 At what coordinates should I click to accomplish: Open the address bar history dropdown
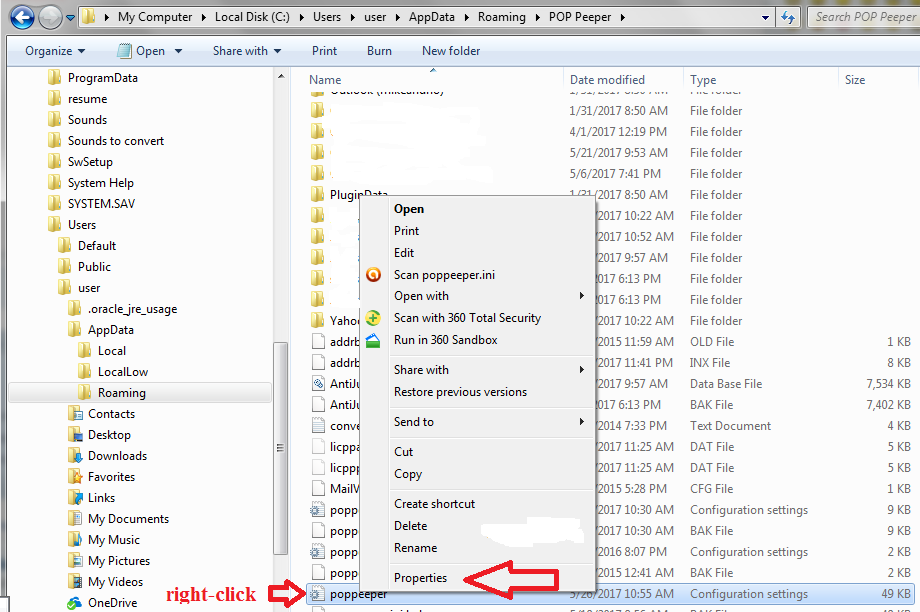point(765,18)
